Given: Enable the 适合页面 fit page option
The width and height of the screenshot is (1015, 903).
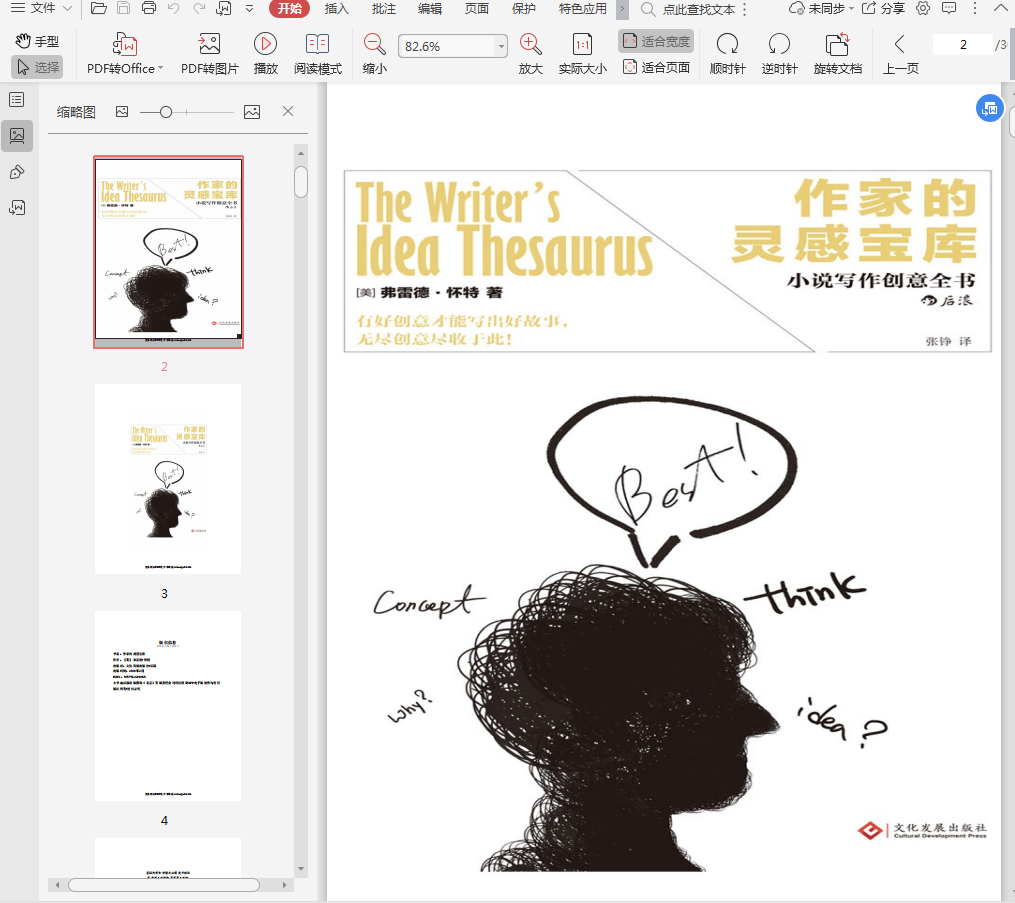Looking at the screenshot, I should (656, 67).
